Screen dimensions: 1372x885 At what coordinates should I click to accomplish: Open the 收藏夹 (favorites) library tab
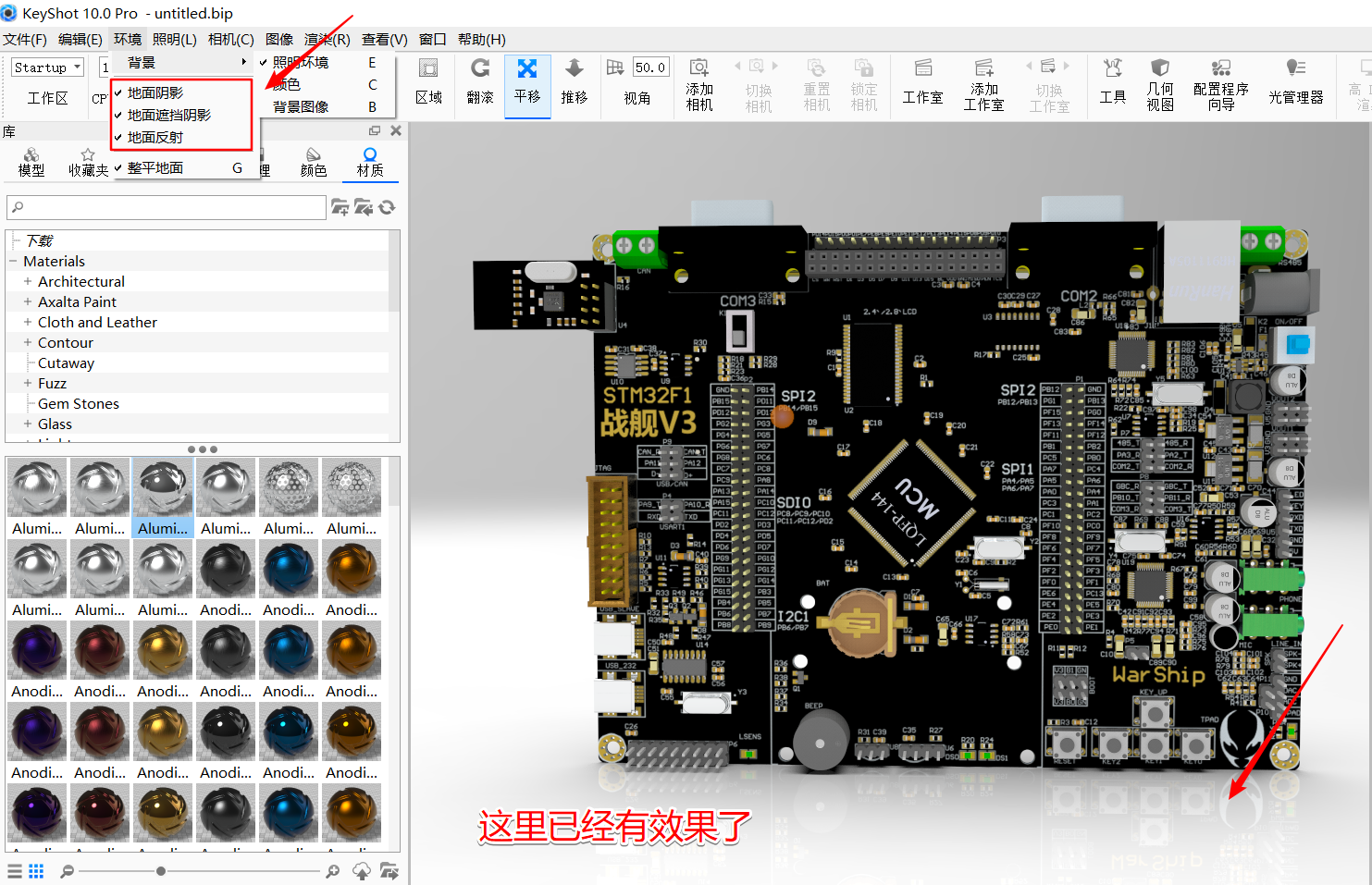pyautogui.click(x=88, y=162)
